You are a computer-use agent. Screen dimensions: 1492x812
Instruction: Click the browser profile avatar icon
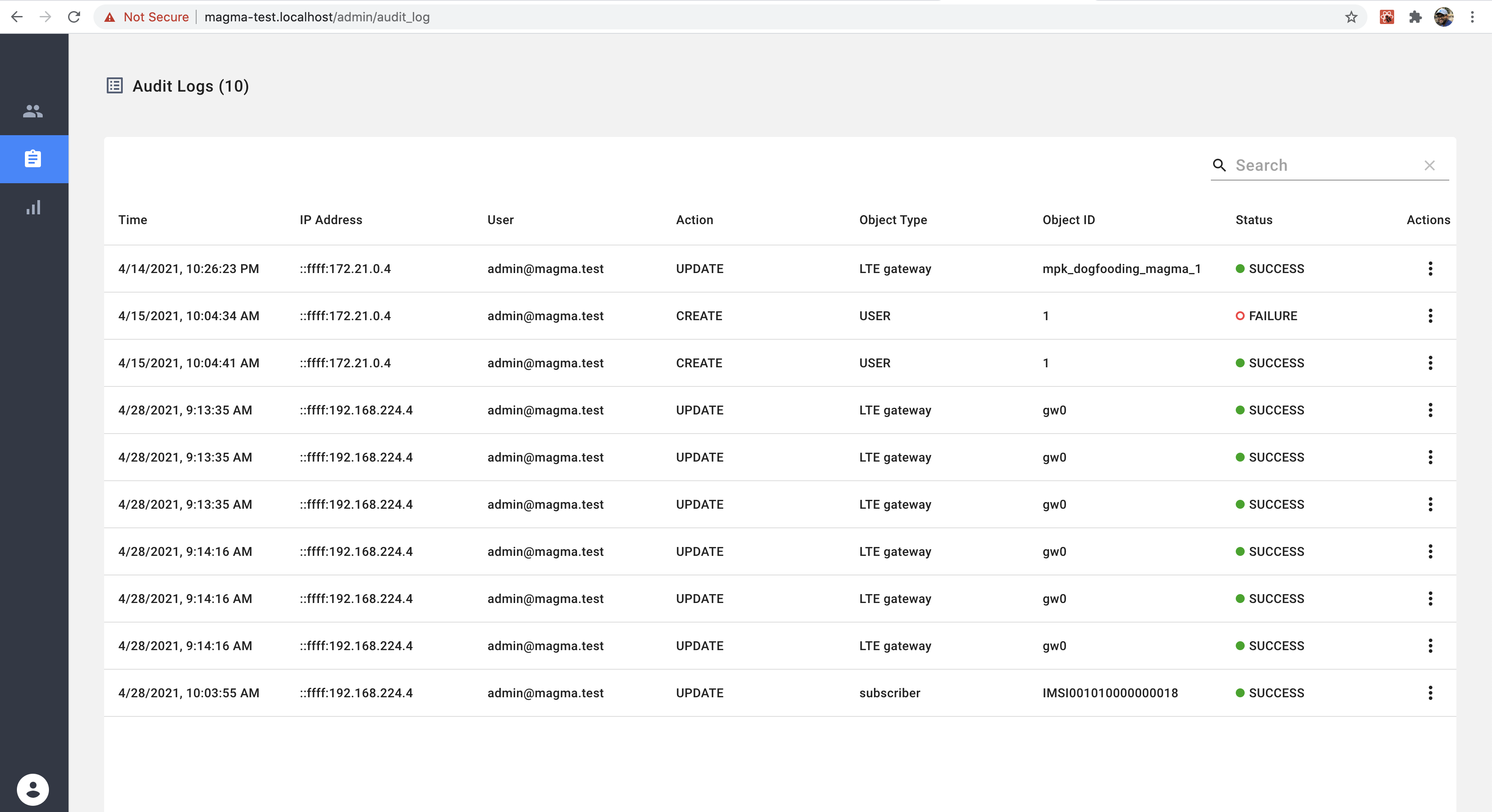(x=1444, y=17)
